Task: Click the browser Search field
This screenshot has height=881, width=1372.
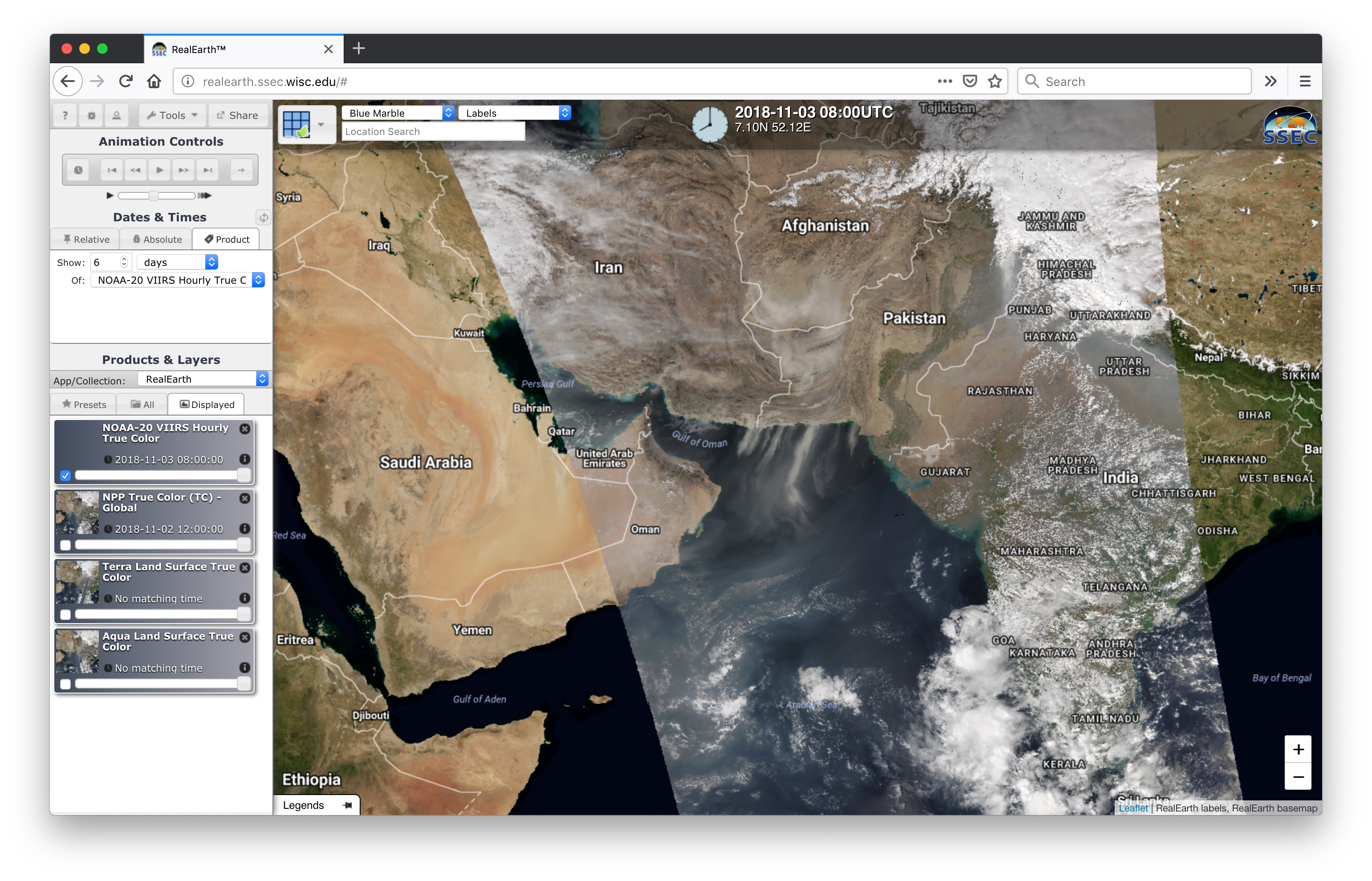Action: 1134,81
